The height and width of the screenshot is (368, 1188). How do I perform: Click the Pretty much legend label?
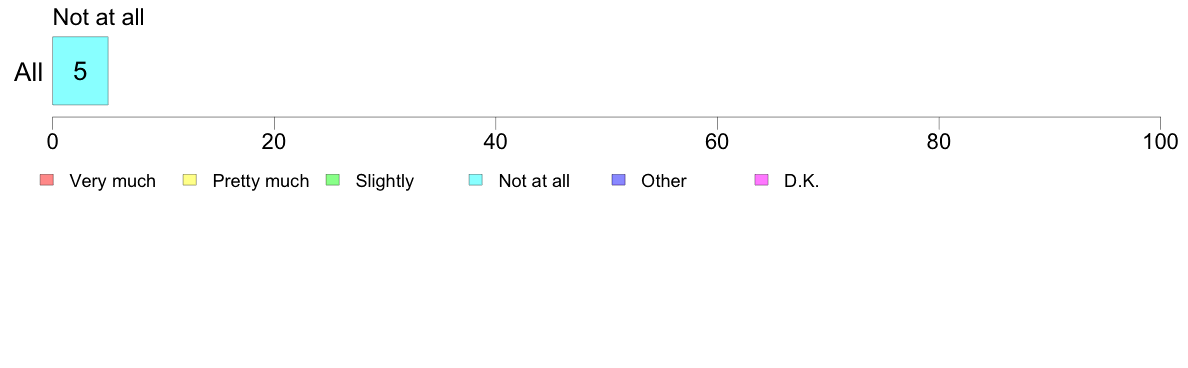pyautogui.click(x=261, y=181)
